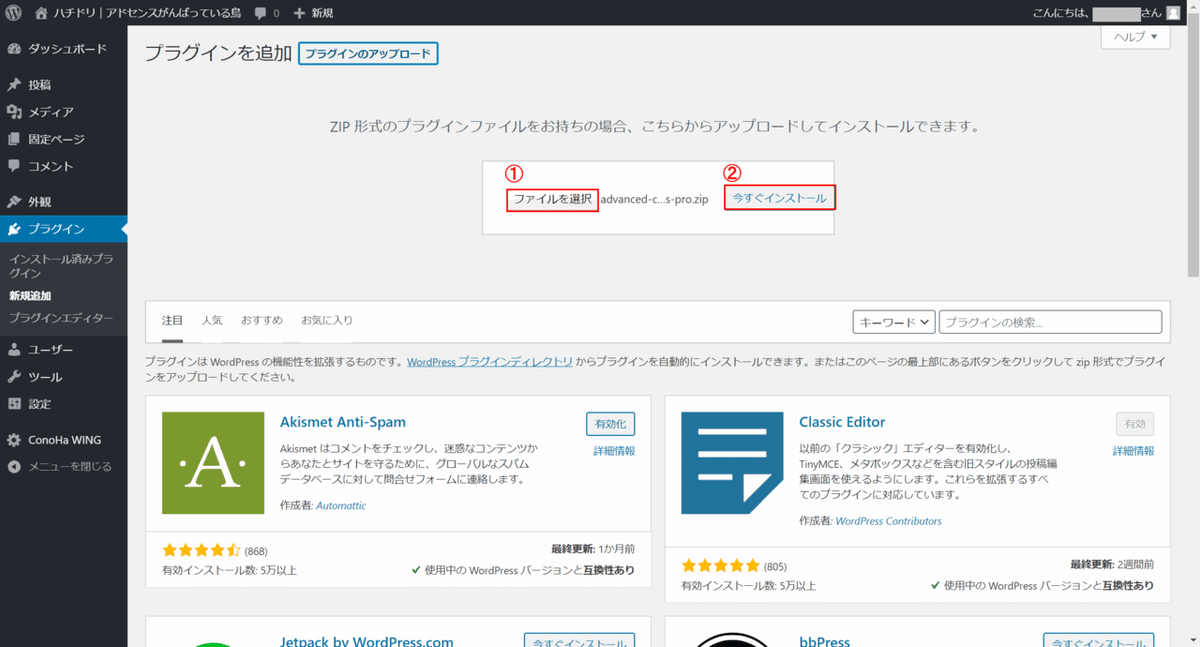This screenshot has width=1200, height=647.
Task: Open ダッシュボード icon in sidebar
Action: click(14, 49)
